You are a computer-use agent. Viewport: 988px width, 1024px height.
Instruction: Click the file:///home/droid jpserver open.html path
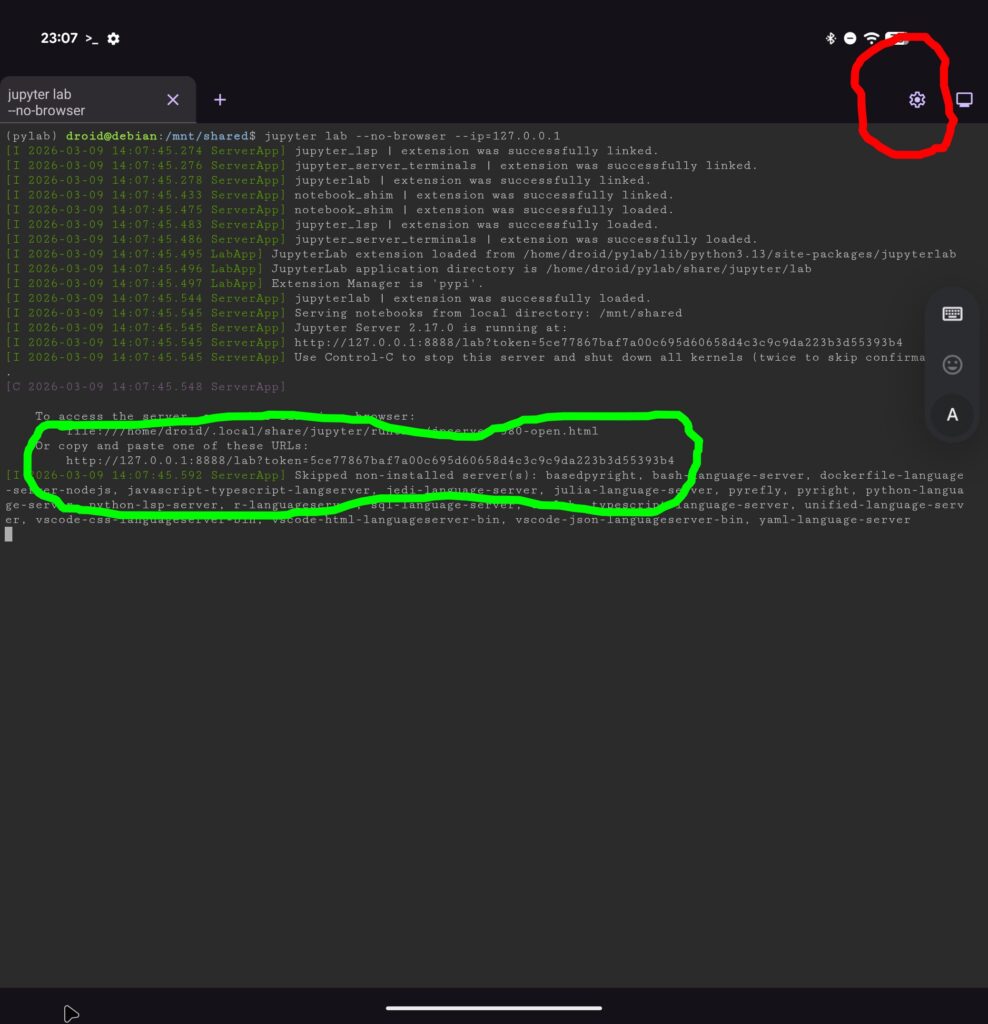coord(330,432)
